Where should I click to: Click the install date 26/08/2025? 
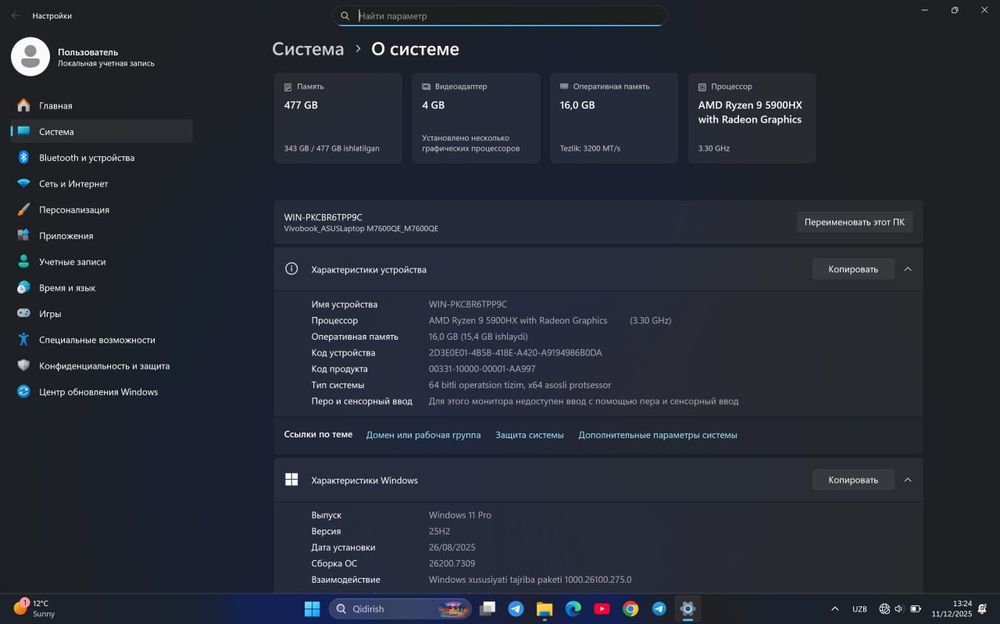click(452, 547)
